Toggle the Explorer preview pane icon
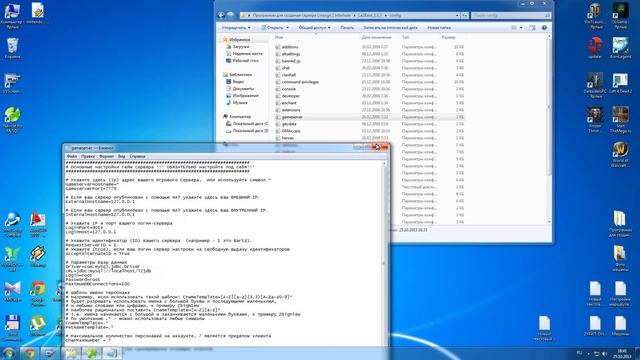Viewport: 640px width, 360px height. (x=532, y=27)
